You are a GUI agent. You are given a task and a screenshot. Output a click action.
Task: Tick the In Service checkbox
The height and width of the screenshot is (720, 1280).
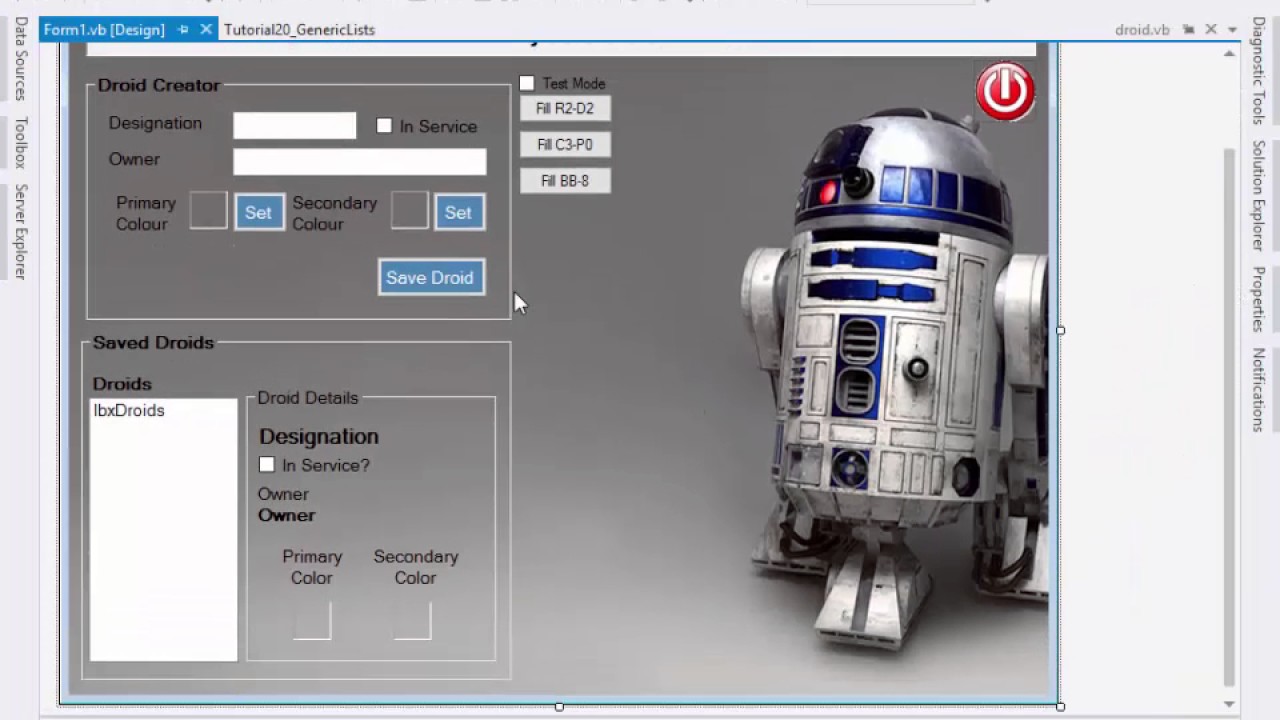pyautogui.click(x=384, y=126)
